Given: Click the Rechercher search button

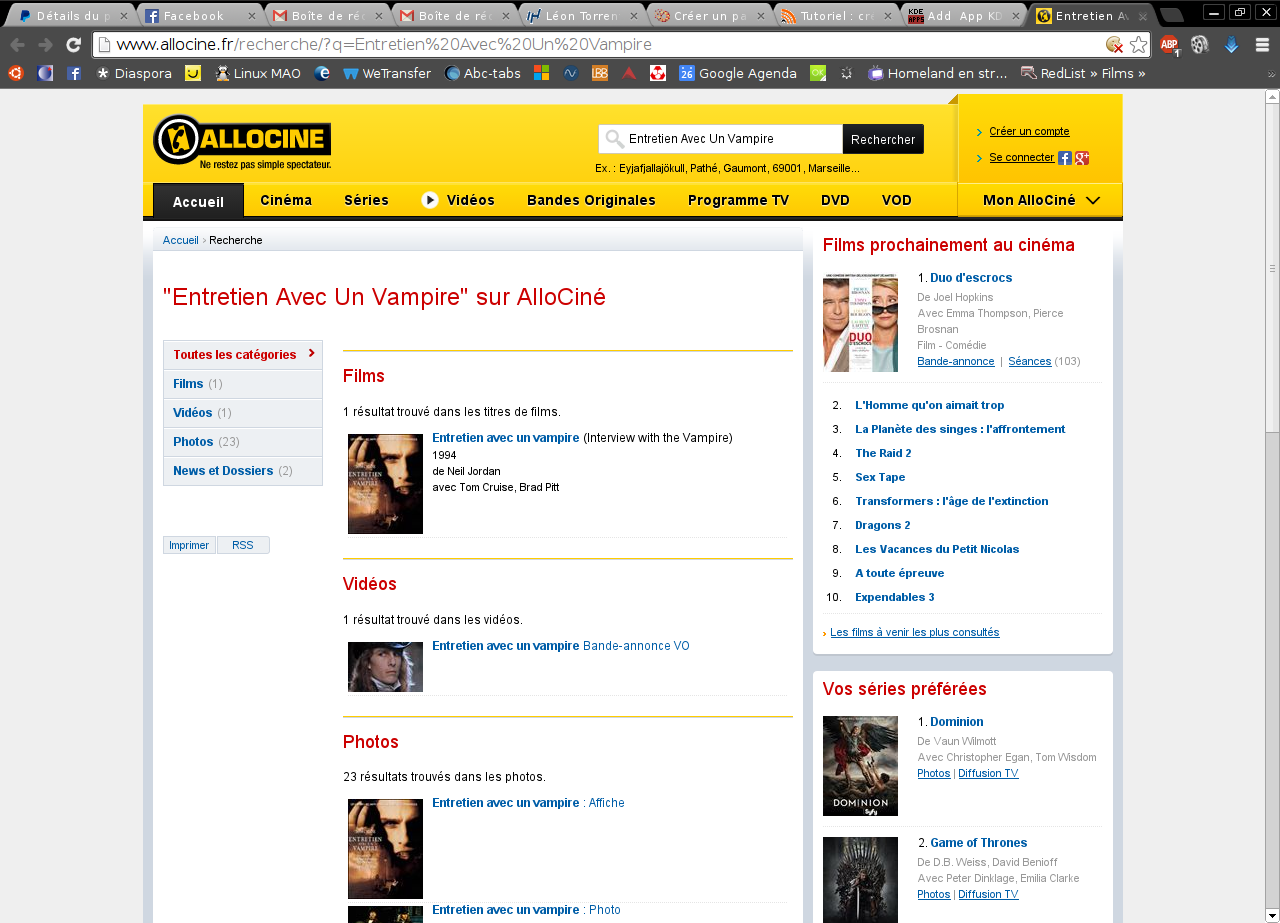Looking at the screenshot, I should click(x=883, y=139).
